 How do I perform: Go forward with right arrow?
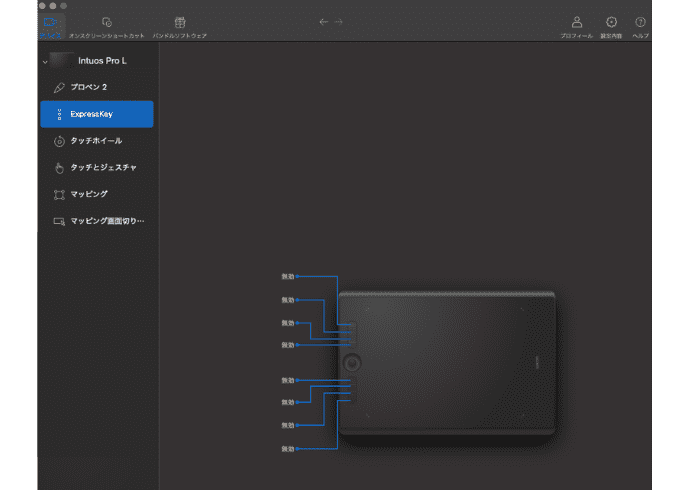338,21
